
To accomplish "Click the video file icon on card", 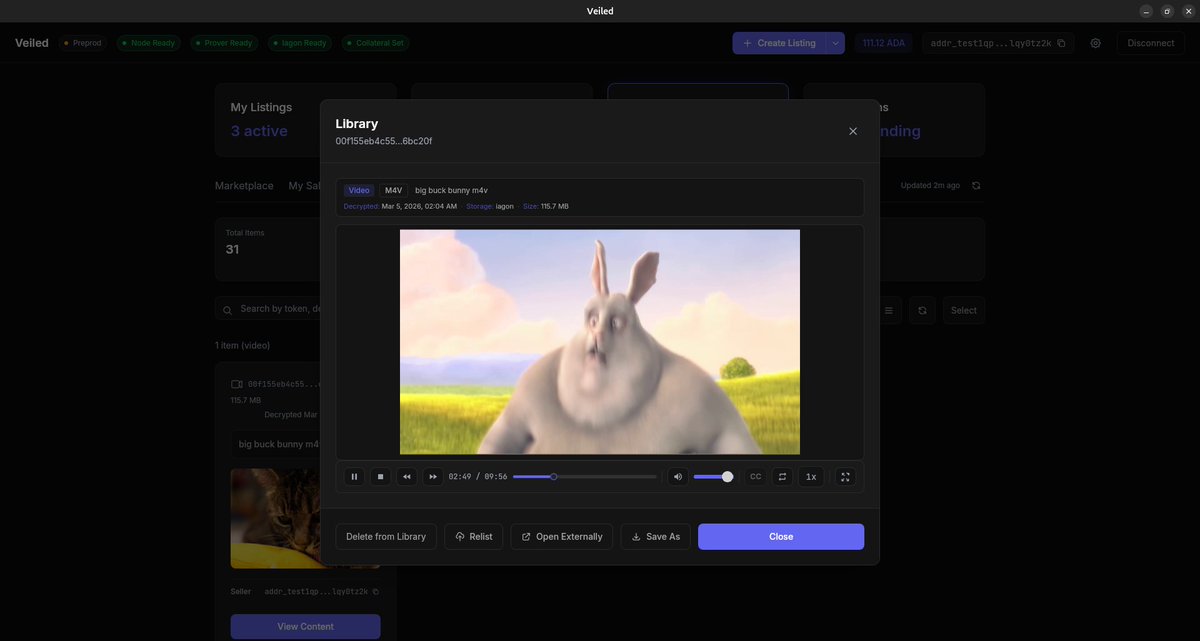I will (237, 384).
